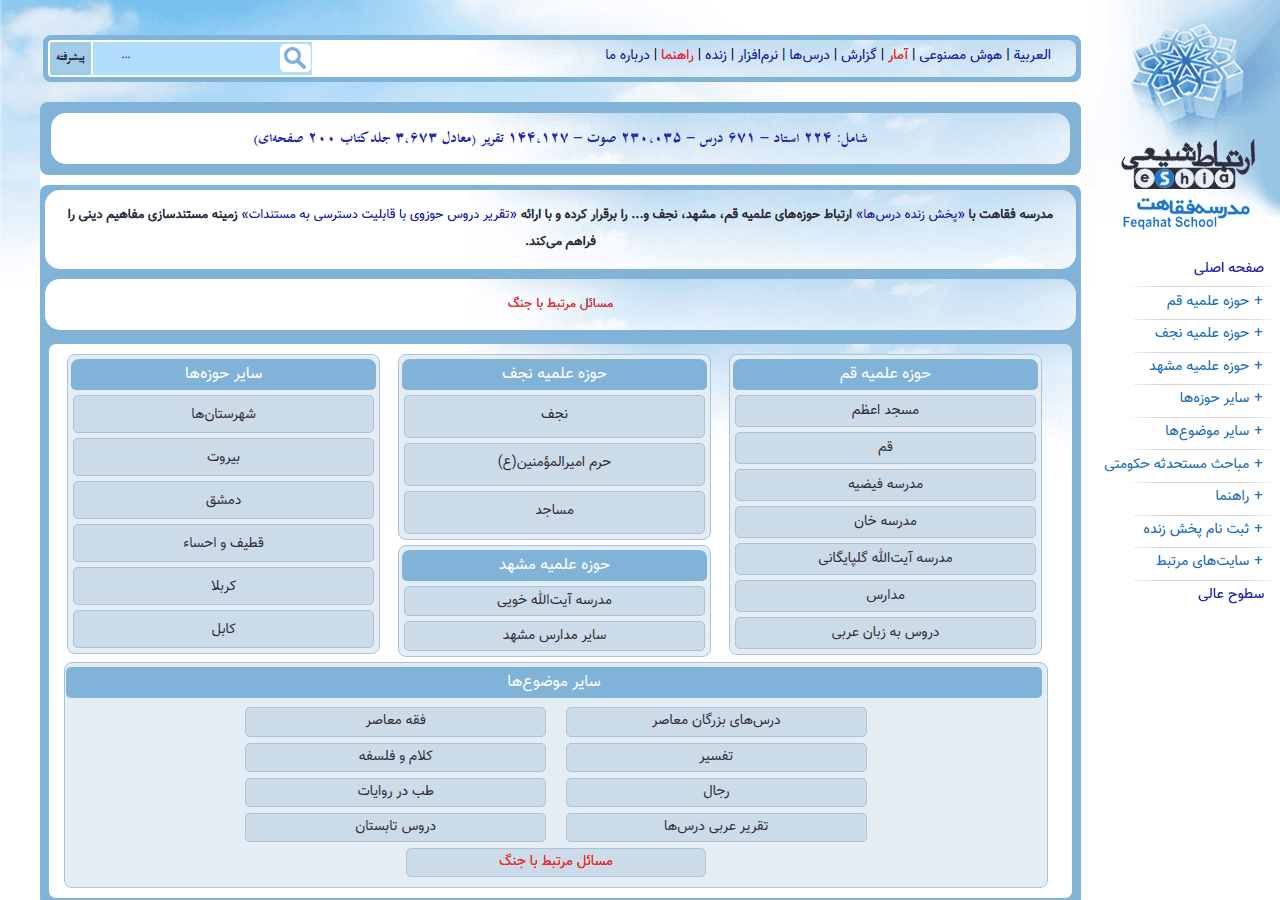
Task: Expand حوزه علمیه مشهد in the sidebar
Action: pos(1205,367)
